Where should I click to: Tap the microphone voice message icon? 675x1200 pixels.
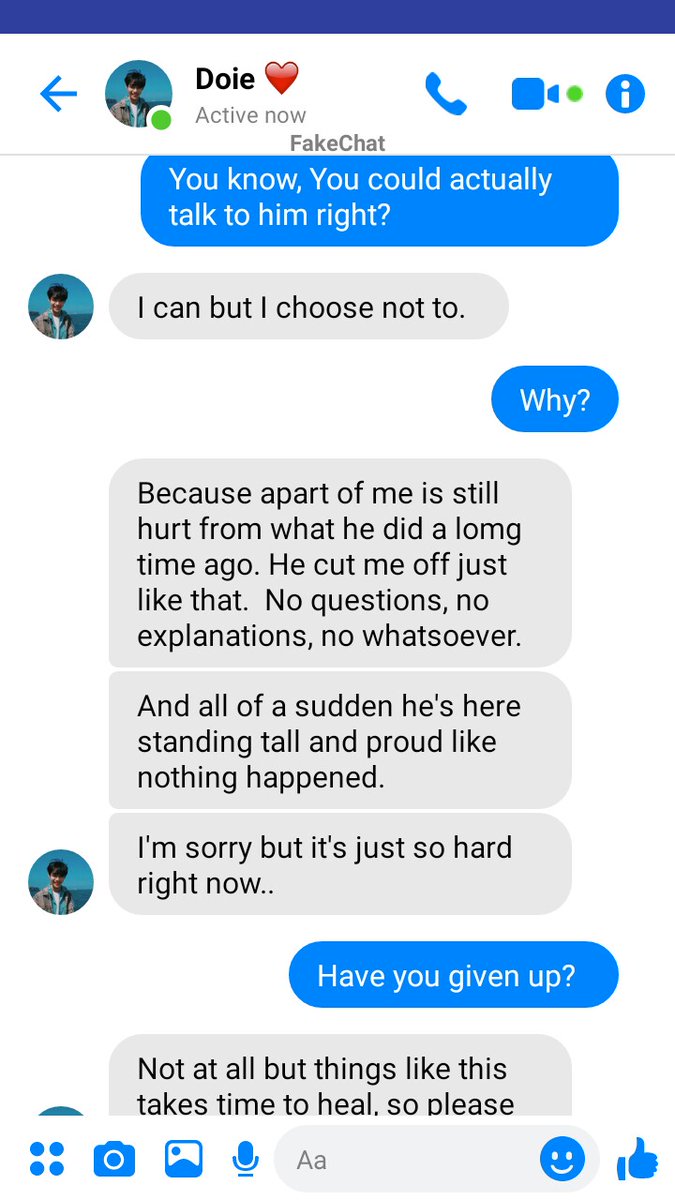tap(245, 1159)
